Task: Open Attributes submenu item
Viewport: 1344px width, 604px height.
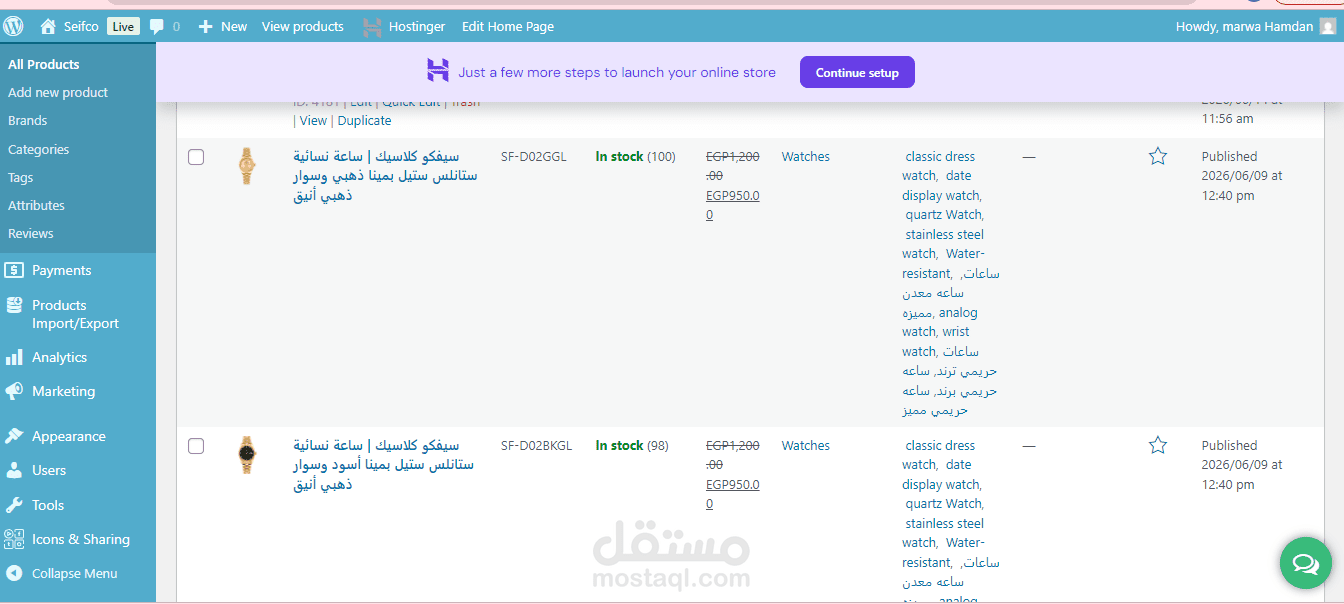Action: pos(37,205)
